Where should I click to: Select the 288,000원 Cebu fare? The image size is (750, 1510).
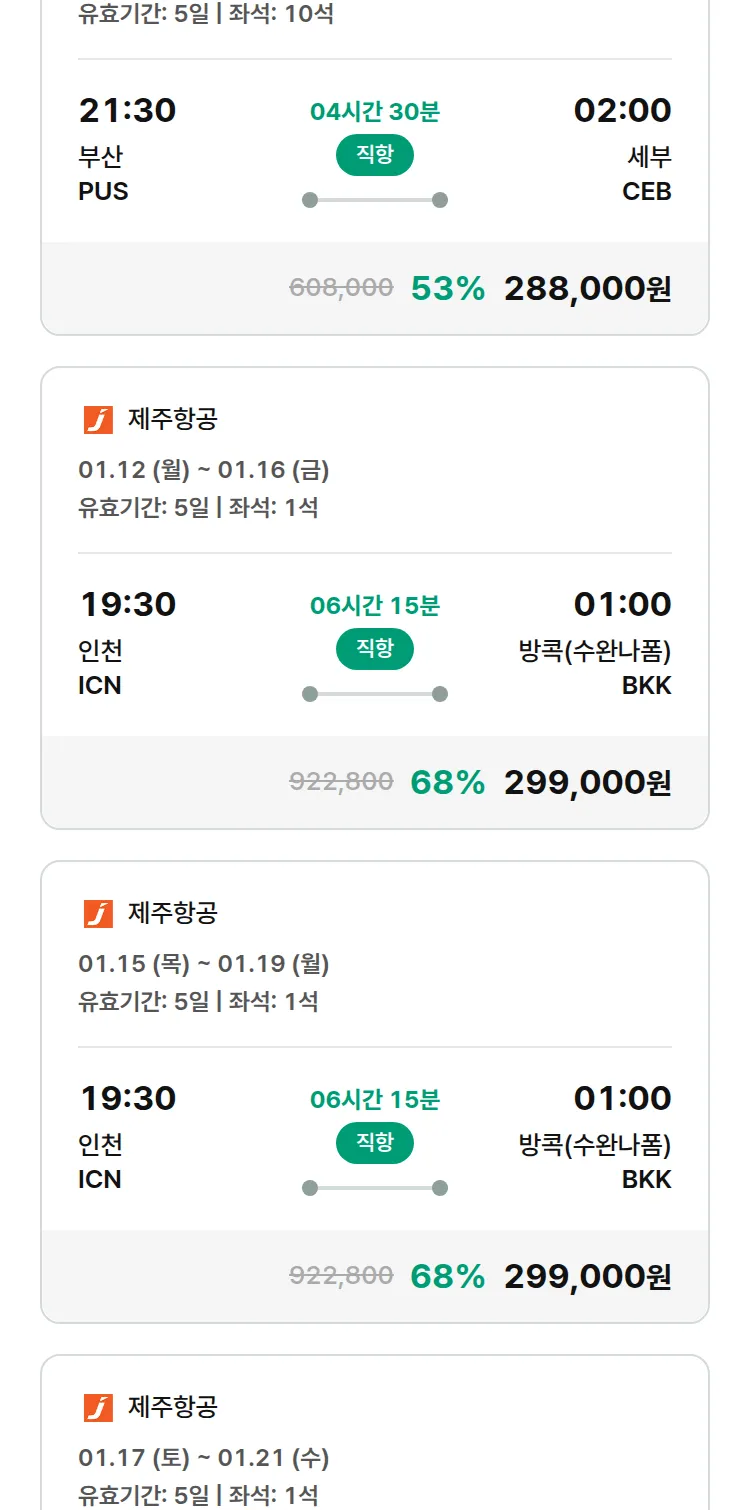click(587, 289)
